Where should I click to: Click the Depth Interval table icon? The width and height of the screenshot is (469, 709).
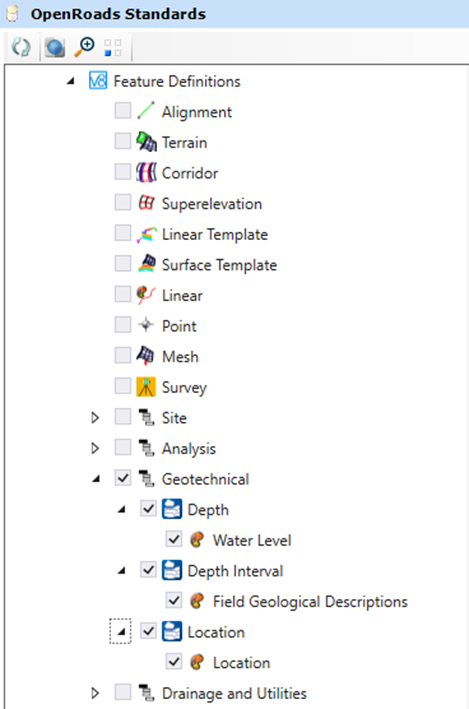172,570
